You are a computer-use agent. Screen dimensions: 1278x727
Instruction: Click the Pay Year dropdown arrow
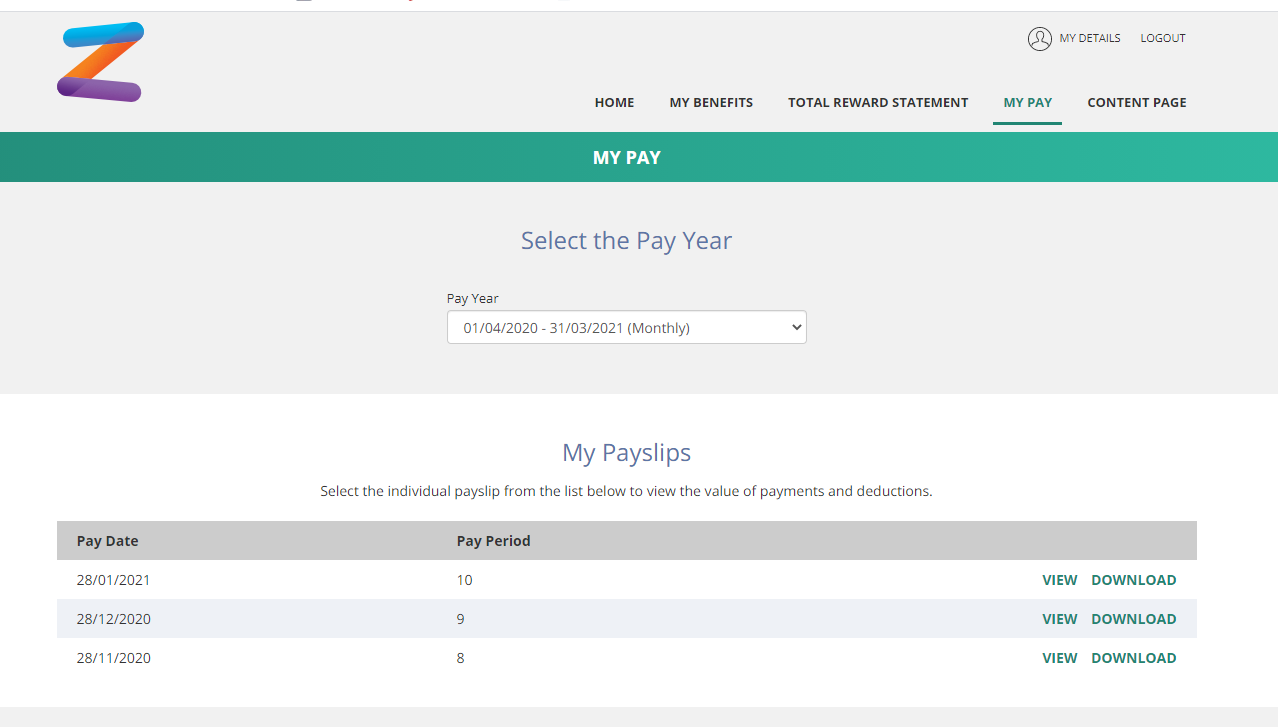click(x=796, y=327)
